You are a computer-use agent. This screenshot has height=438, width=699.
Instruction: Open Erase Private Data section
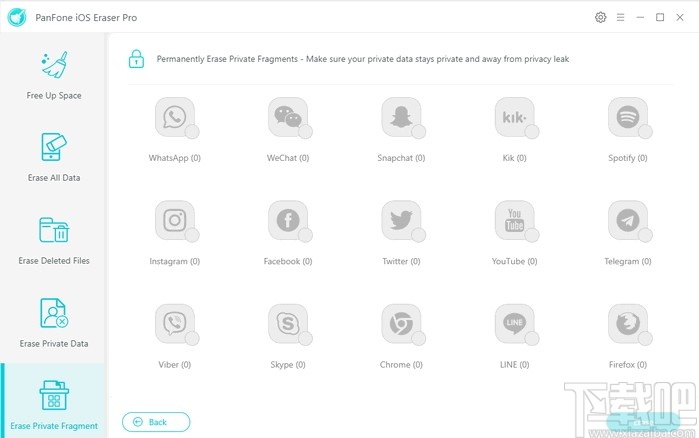pyautogui.click(x=54, y=323)
